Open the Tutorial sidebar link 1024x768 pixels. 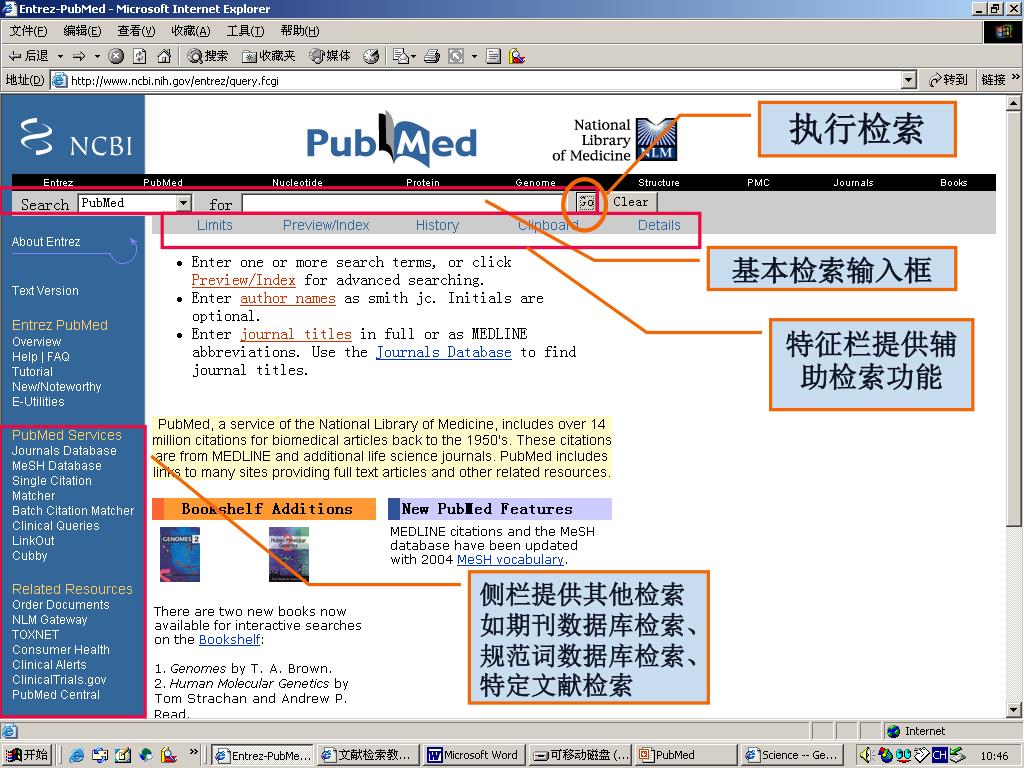(32, 372)
